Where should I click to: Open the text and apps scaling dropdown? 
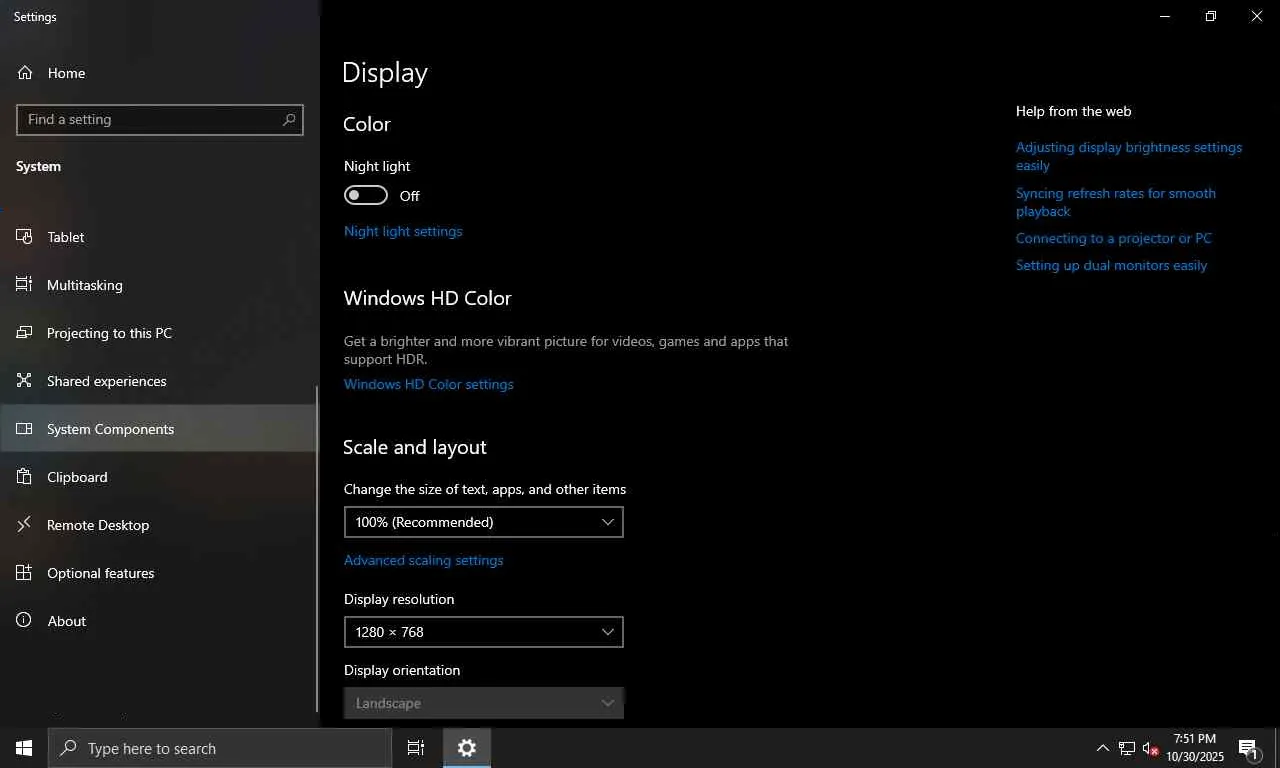(x=484, y=522)
